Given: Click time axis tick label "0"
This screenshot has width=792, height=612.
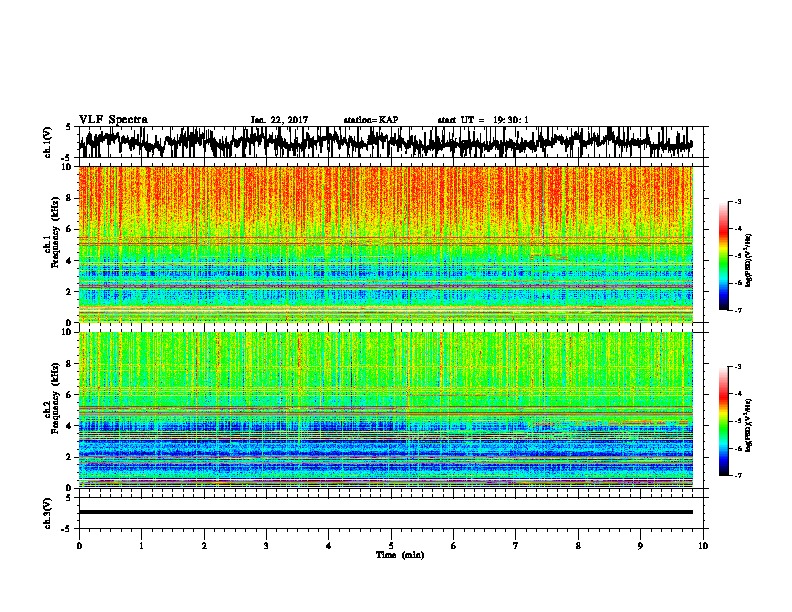Looking at the screenshot, I should click(79, 546).
